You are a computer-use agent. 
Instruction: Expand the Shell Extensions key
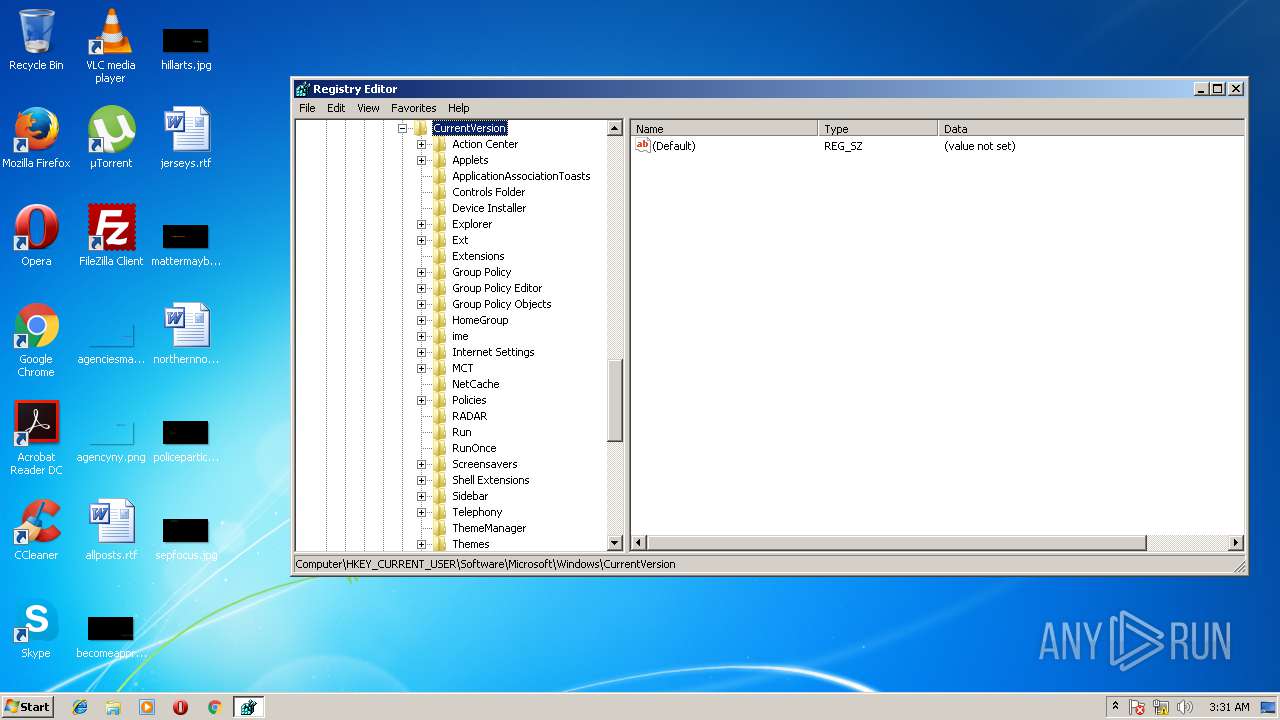click(x=421, y=480)
